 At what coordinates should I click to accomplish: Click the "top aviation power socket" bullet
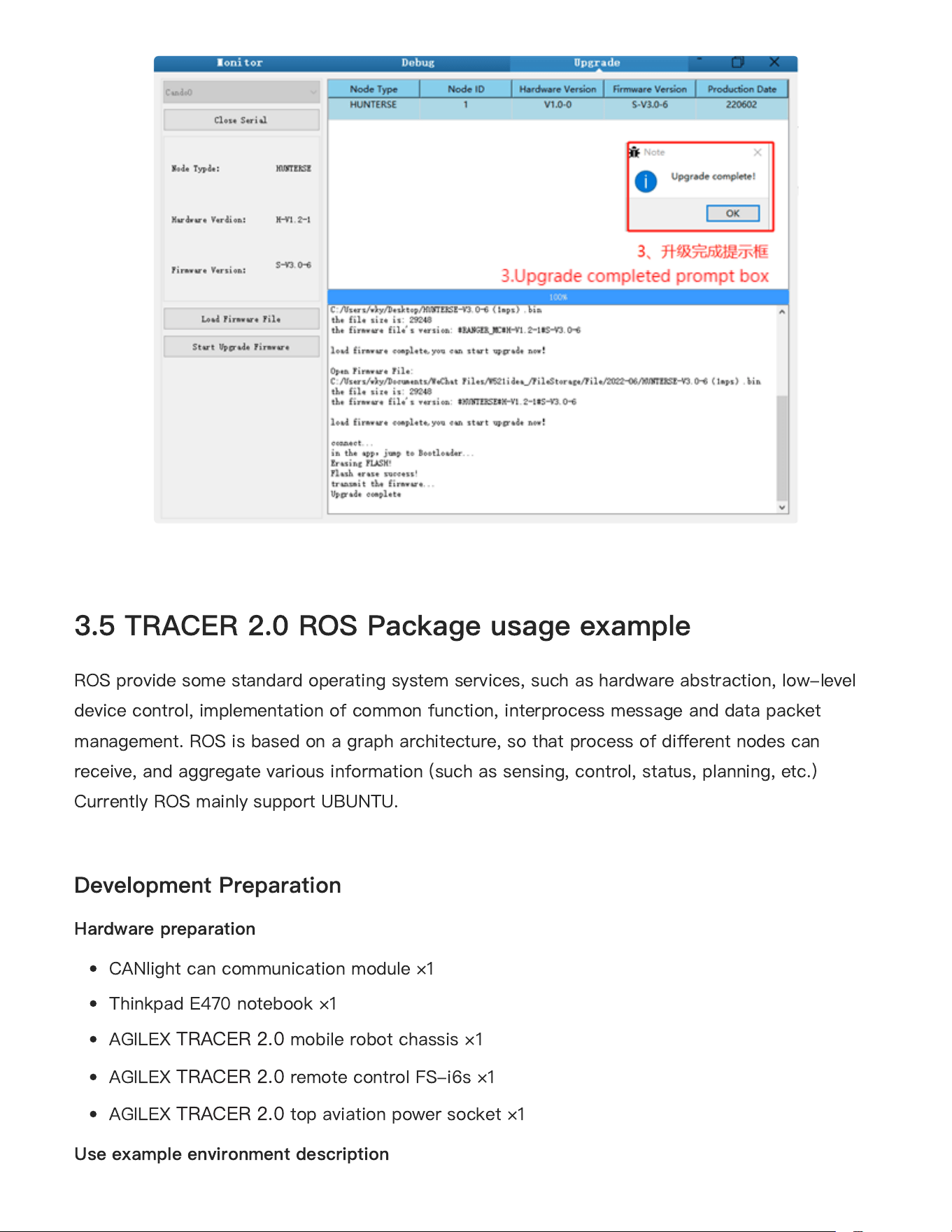click(x=317, y=1114)
